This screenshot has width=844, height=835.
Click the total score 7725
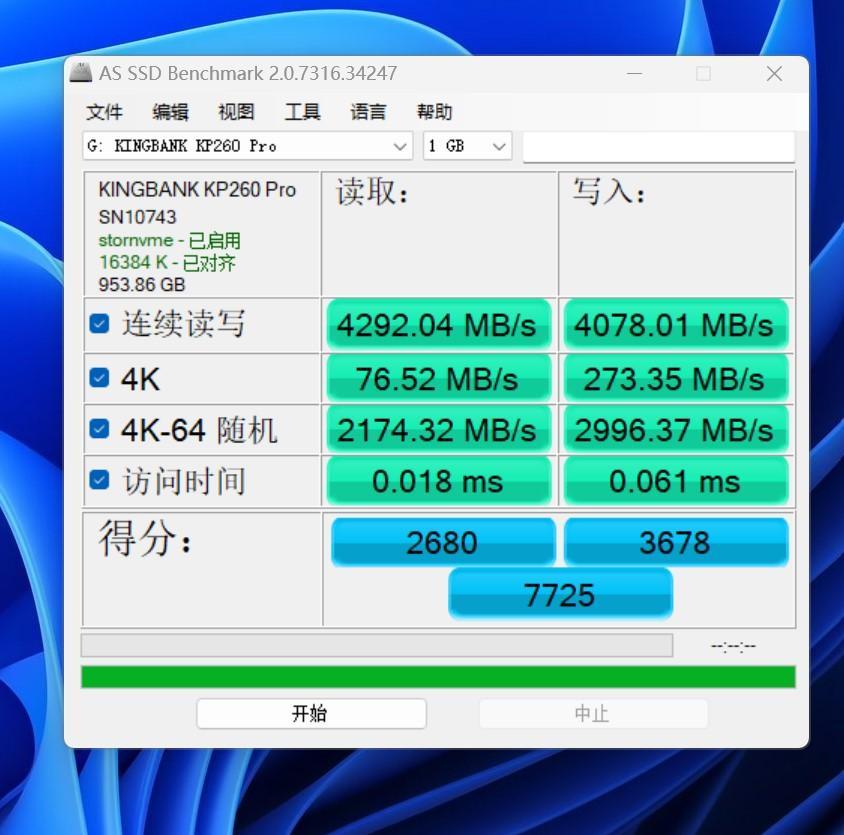[x=560, y=594]
